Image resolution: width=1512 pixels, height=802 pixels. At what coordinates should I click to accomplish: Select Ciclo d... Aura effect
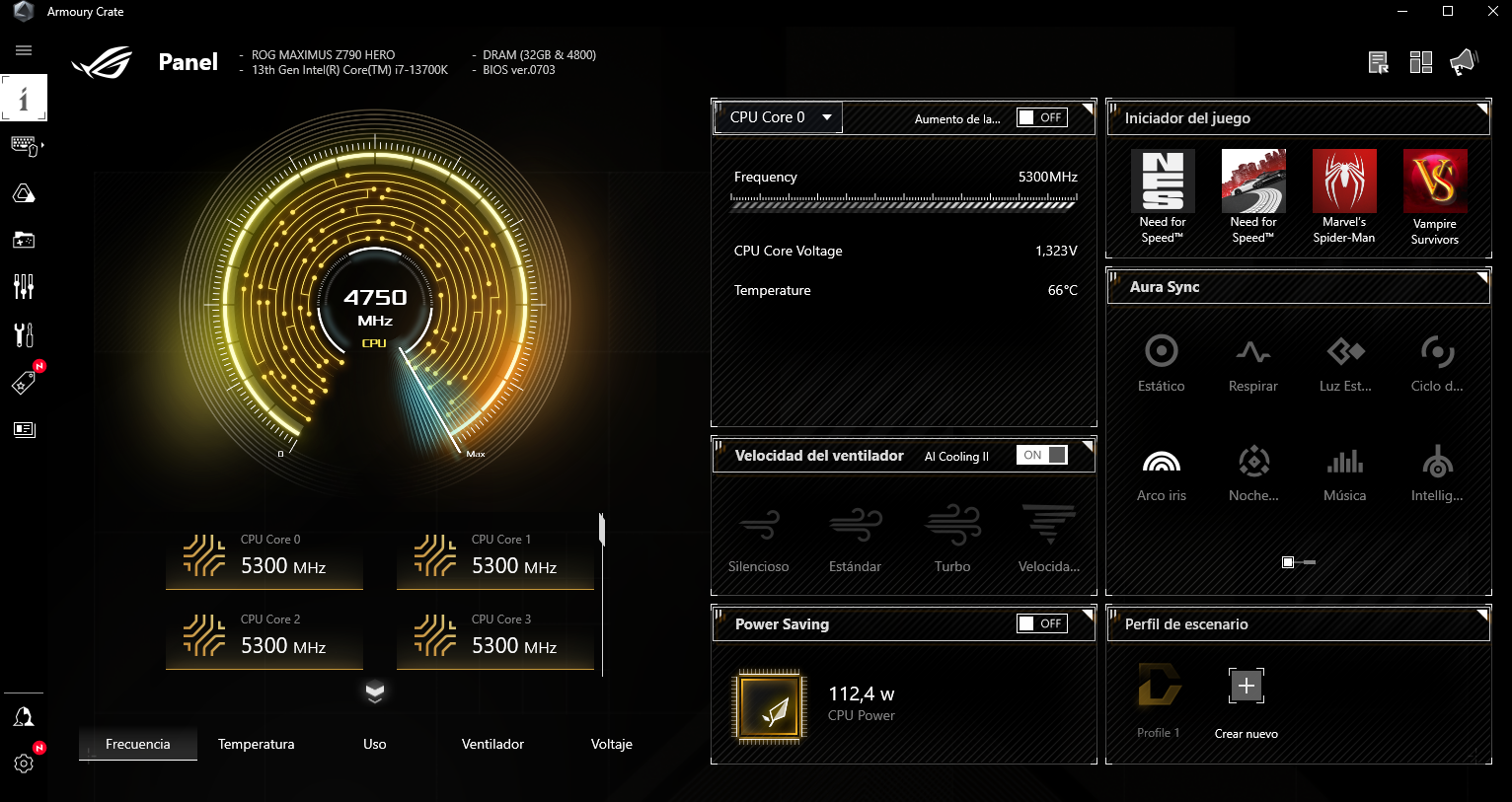tap(1437, 363)
